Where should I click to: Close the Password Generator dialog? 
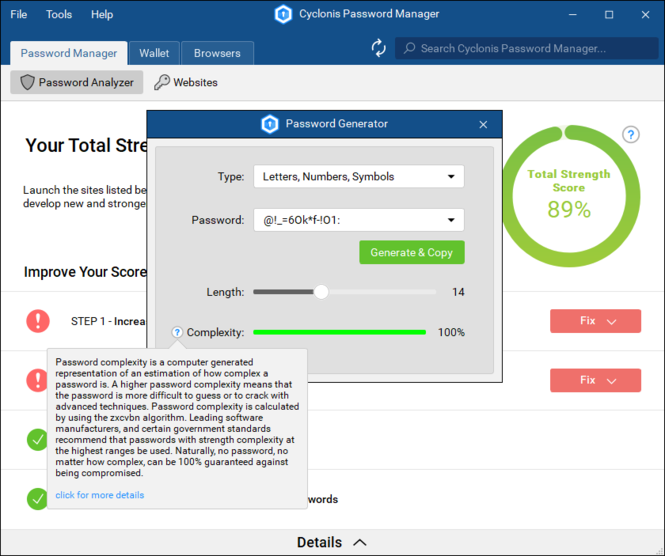click(x=483, y=124)
